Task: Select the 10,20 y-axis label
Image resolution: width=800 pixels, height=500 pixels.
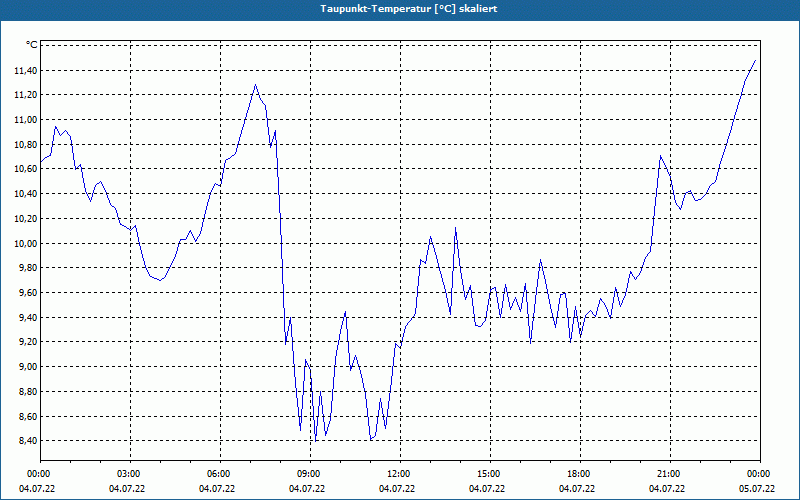Action: click(26, 218)
